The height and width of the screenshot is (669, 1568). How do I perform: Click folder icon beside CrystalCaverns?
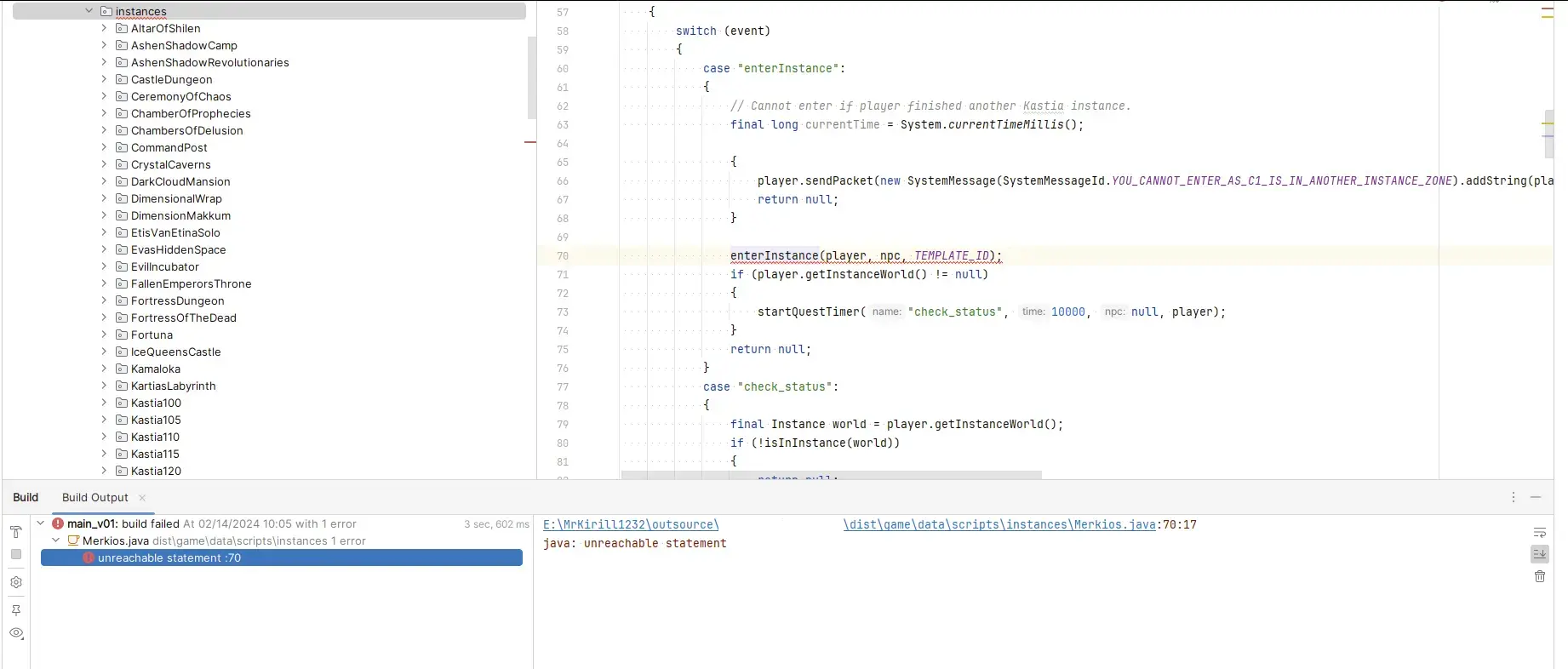pyautogui.click(x=122, y=165)
